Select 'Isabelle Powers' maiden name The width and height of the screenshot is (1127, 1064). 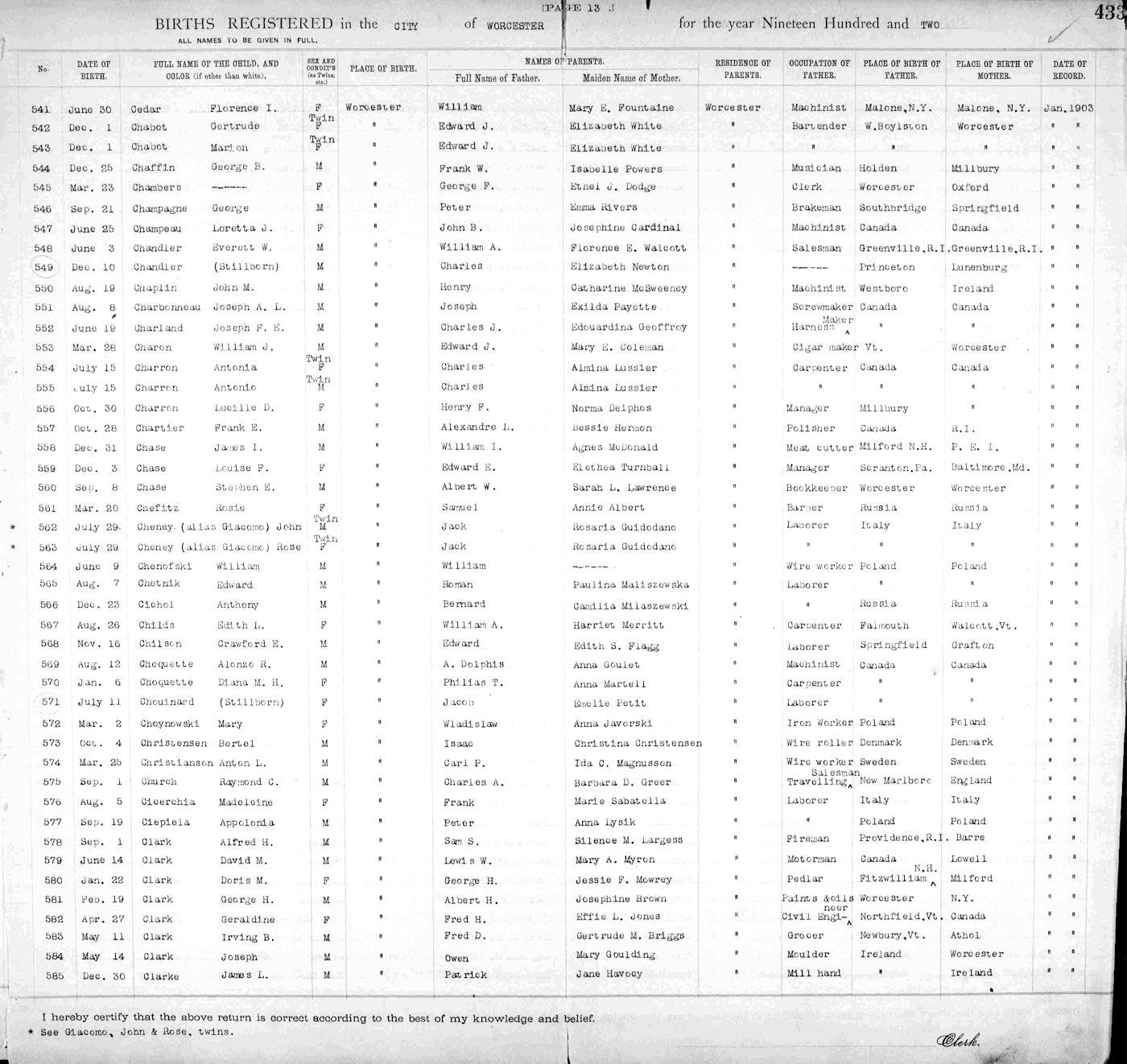pos(616,169)
